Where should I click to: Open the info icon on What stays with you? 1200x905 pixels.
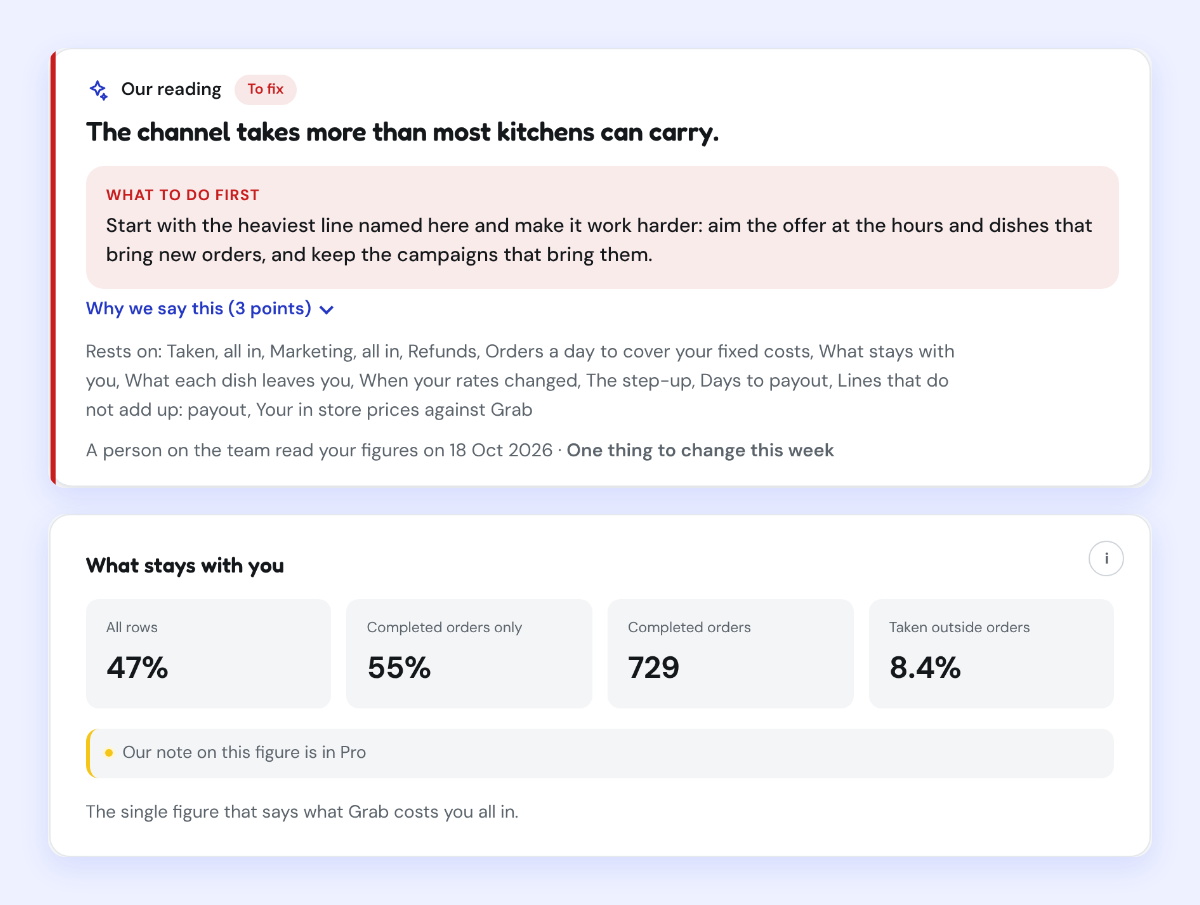(x=1106, y=559)
